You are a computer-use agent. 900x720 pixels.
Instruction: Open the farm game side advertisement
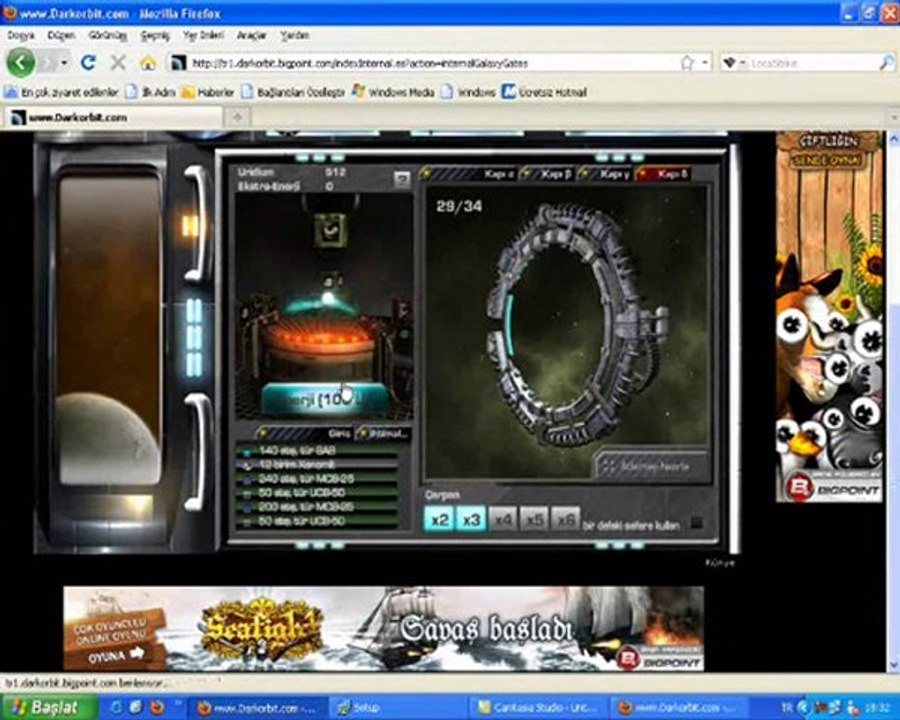(829, 317)
